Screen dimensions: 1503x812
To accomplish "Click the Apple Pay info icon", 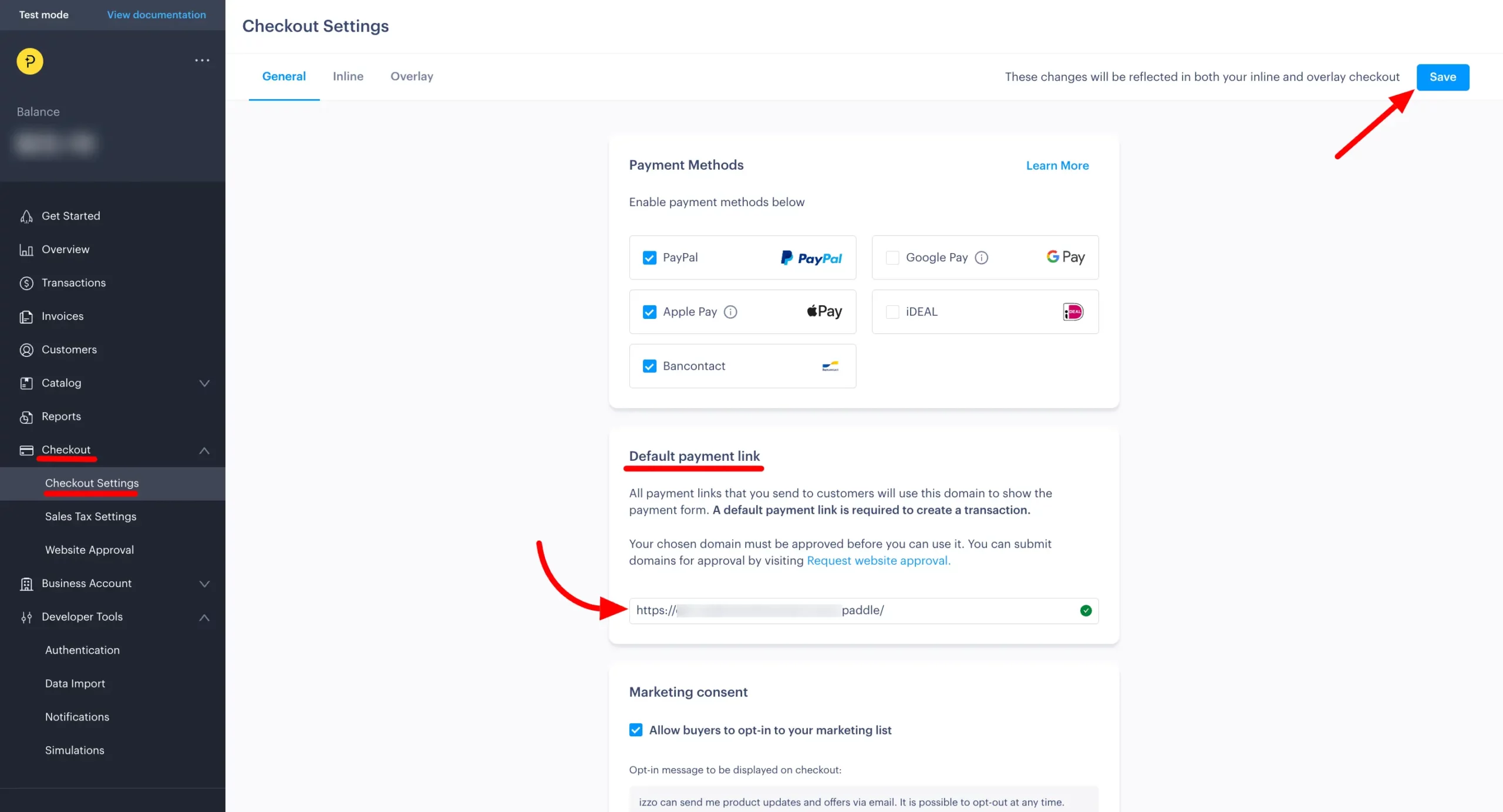I will click(730, 312).
